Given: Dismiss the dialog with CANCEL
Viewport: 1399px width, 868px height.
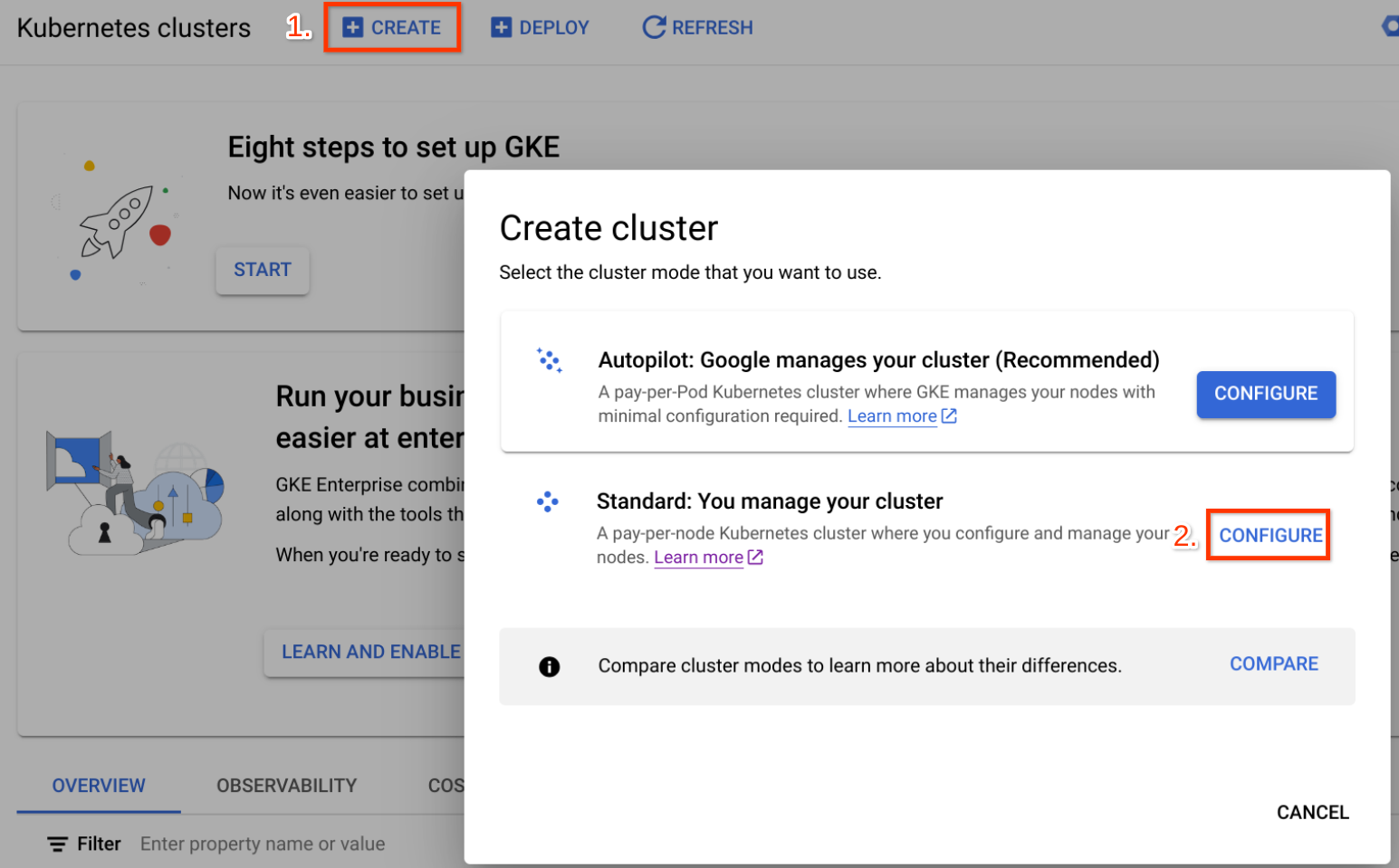Looking at the screenshot, I should (x=1312, y=813).
